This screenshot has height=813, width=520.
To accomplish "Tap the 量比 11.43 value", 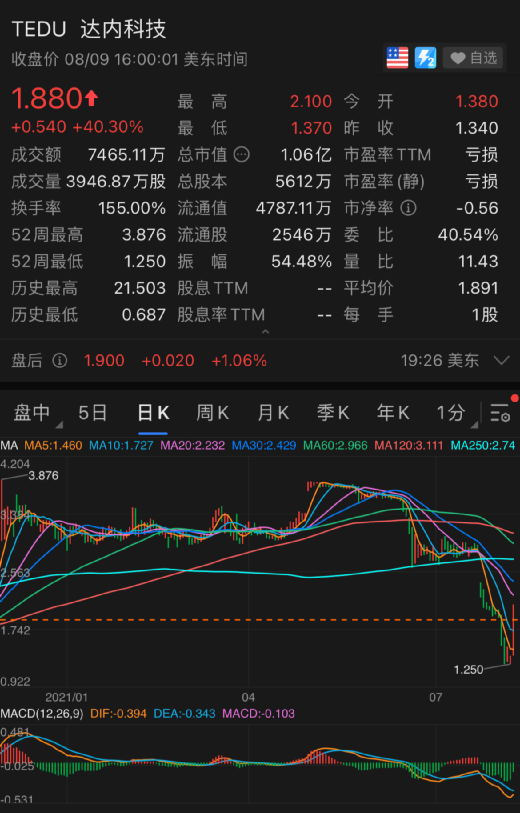I will point(478,261).
